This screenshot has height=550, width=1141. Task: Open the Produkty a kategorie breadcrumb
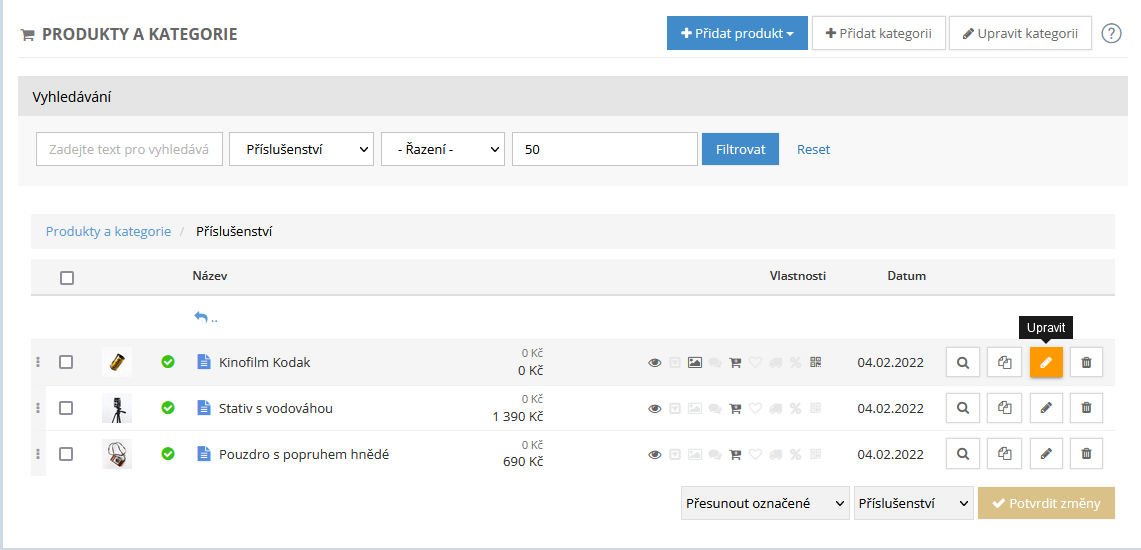[x=108, y=231]
